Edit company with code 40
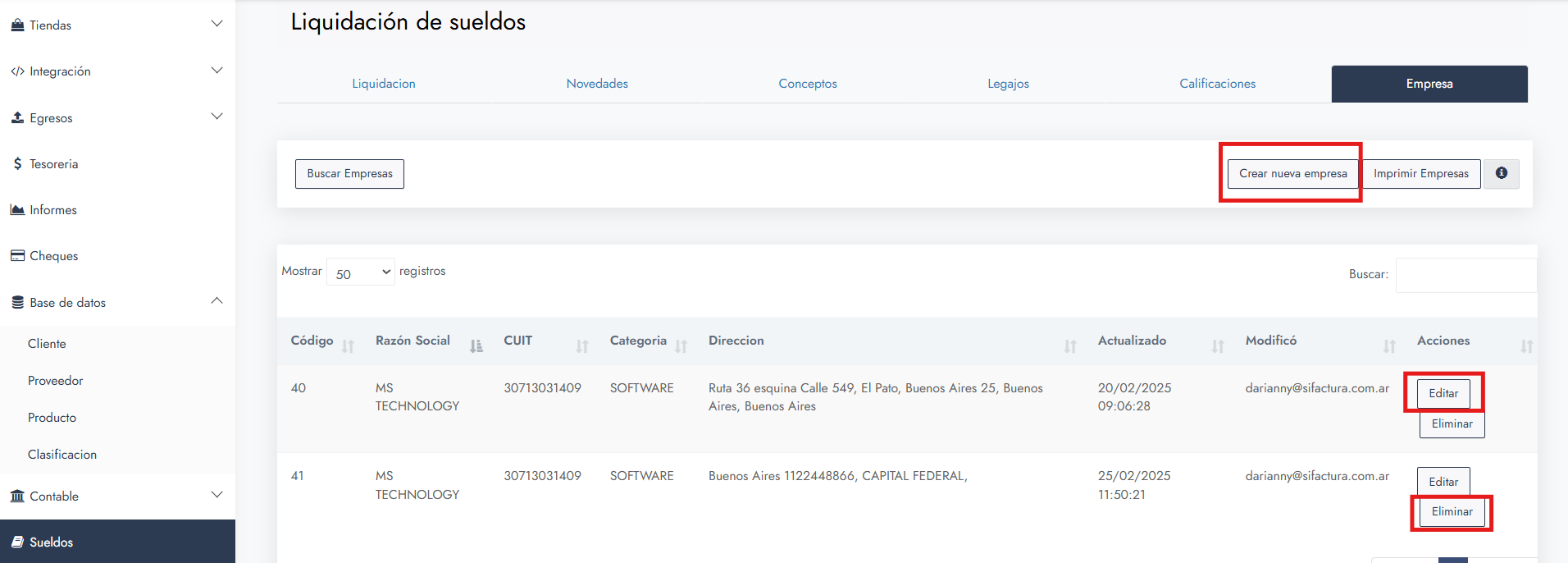Screen dimensions: 1568x563 click(x=1443, y=393)
